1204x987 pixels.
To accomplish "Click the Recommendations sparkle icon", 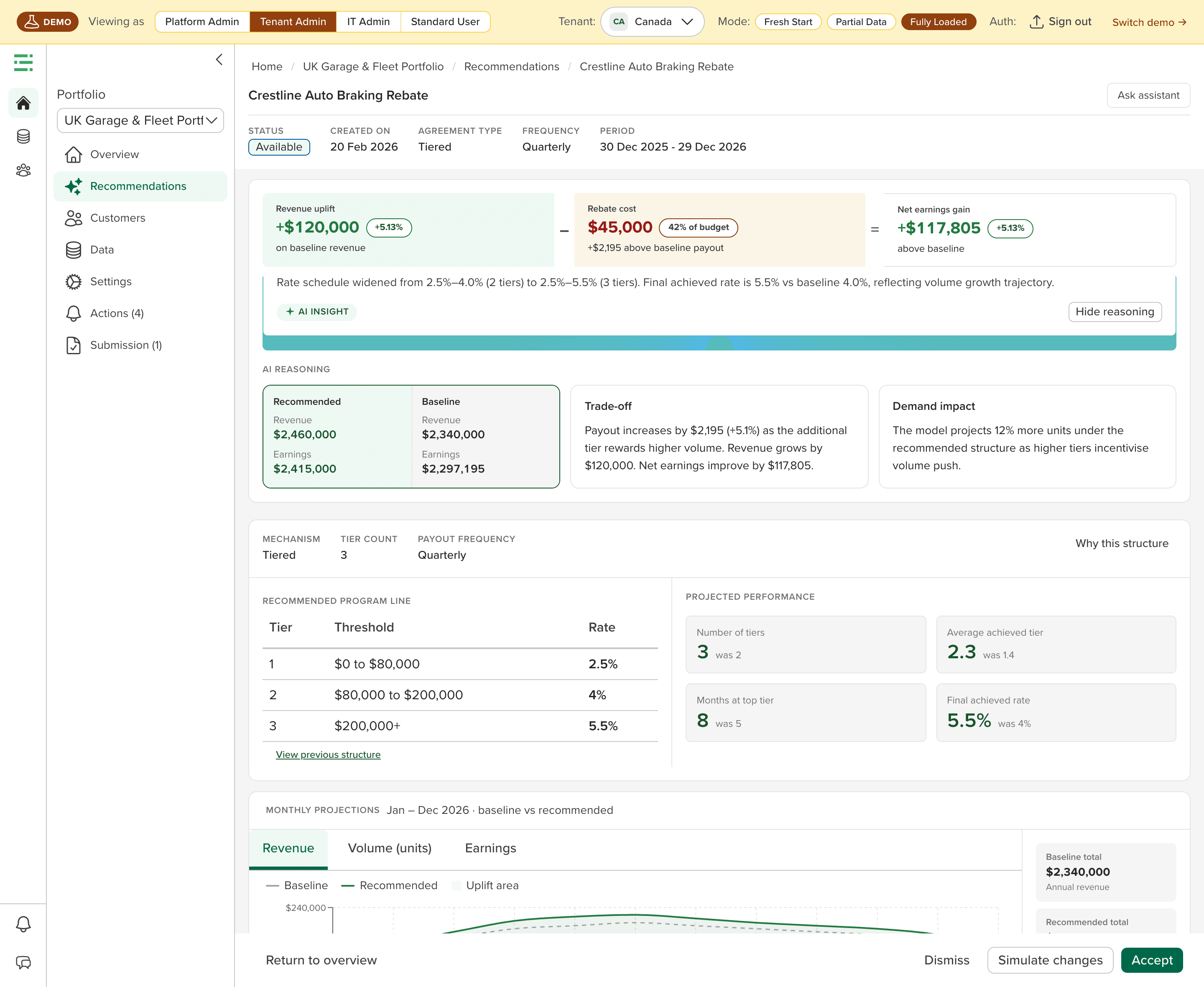I will [x=73, y=186].
